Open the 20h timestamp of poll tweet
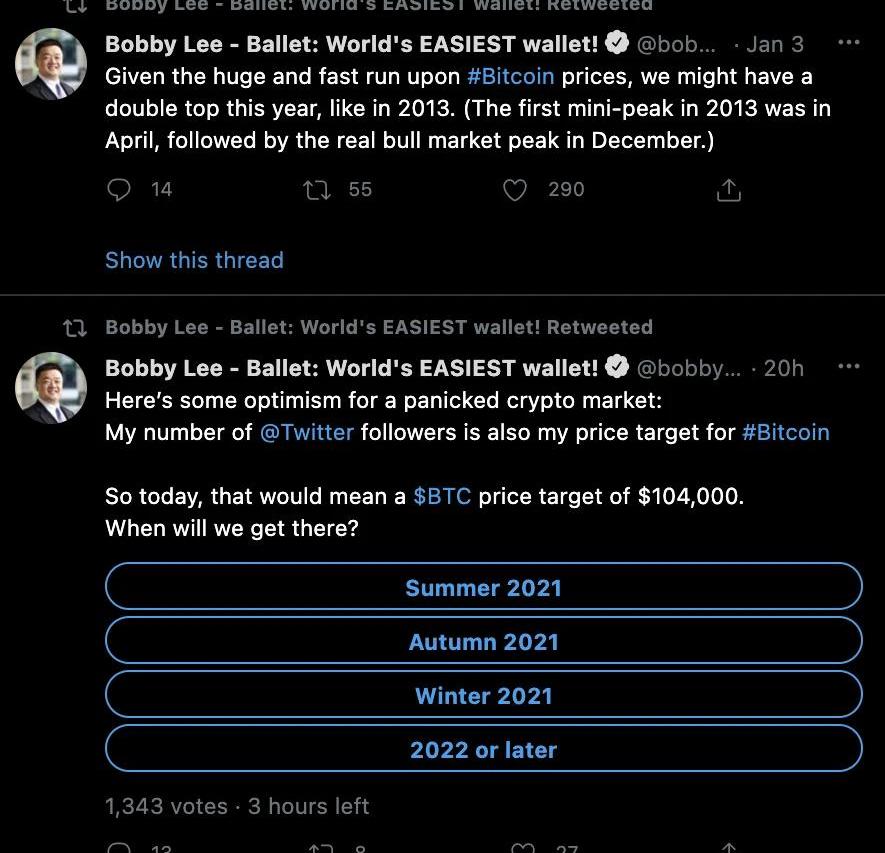 [x=783, y=368]
